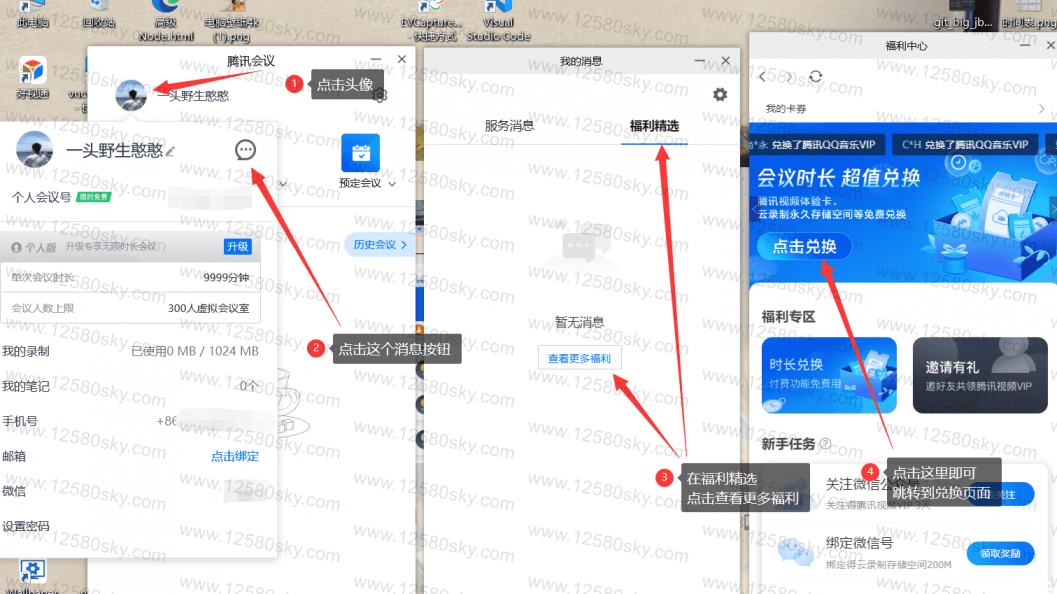
Task: Click 点击兑换 banner button
Action: coord(804,247)
